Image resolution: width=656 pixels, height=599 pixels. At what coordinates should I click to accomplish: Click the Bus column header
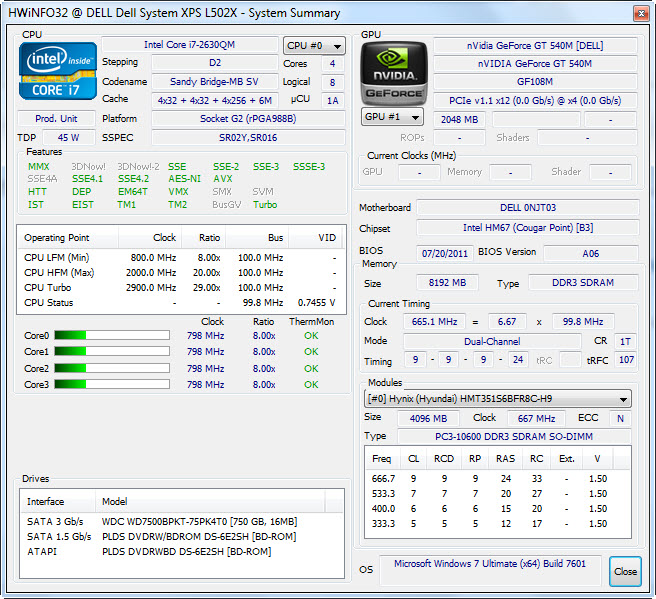coord(257,238)
